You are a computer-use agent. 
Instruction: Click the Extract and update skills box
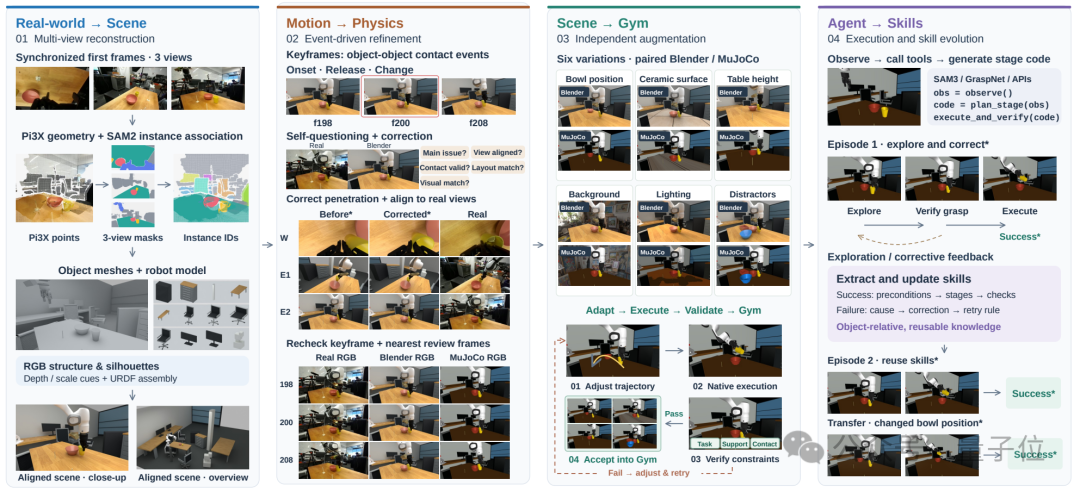944,304
